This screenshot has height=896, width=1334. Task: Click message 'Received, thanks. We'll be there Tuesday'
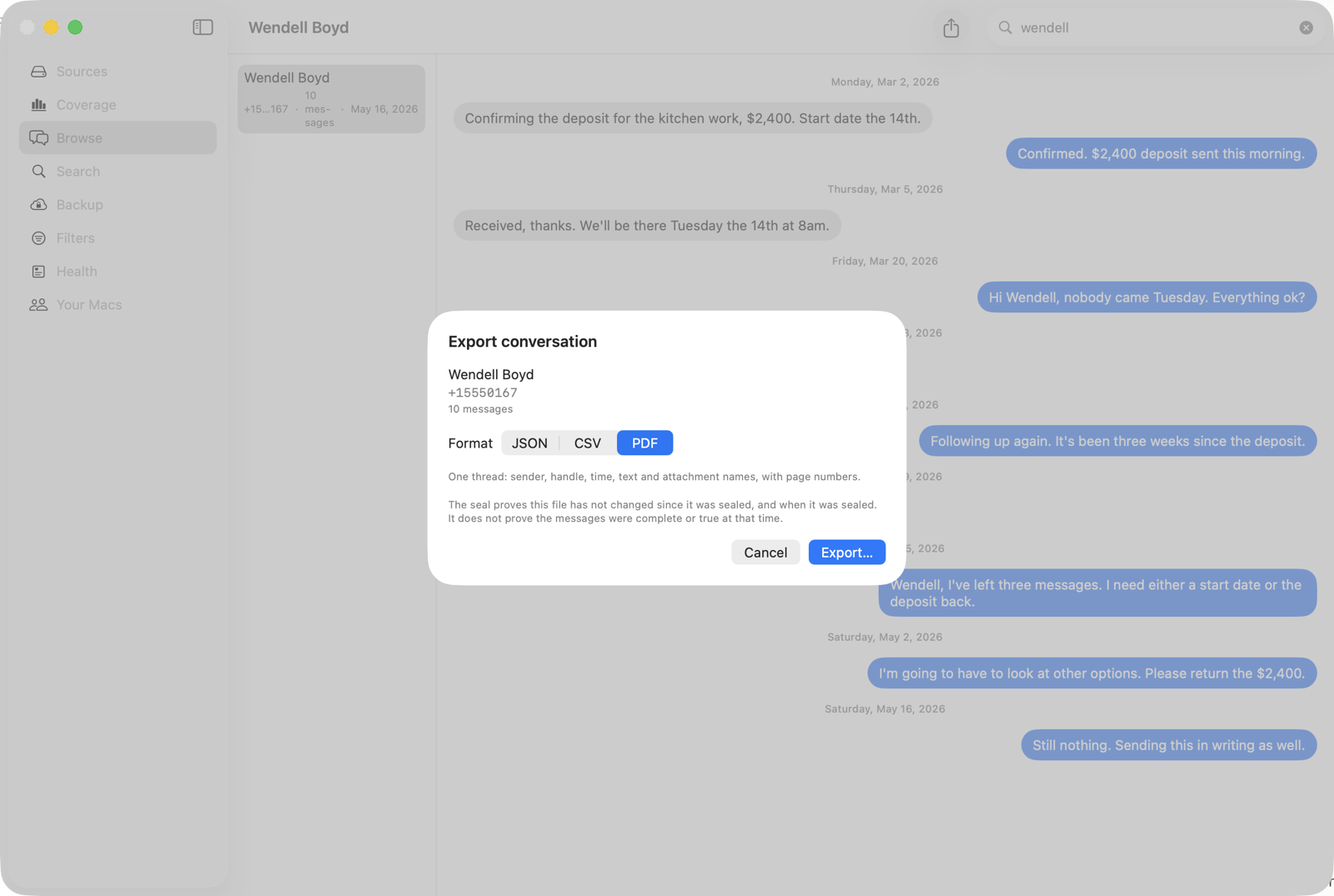coord(647,226)
